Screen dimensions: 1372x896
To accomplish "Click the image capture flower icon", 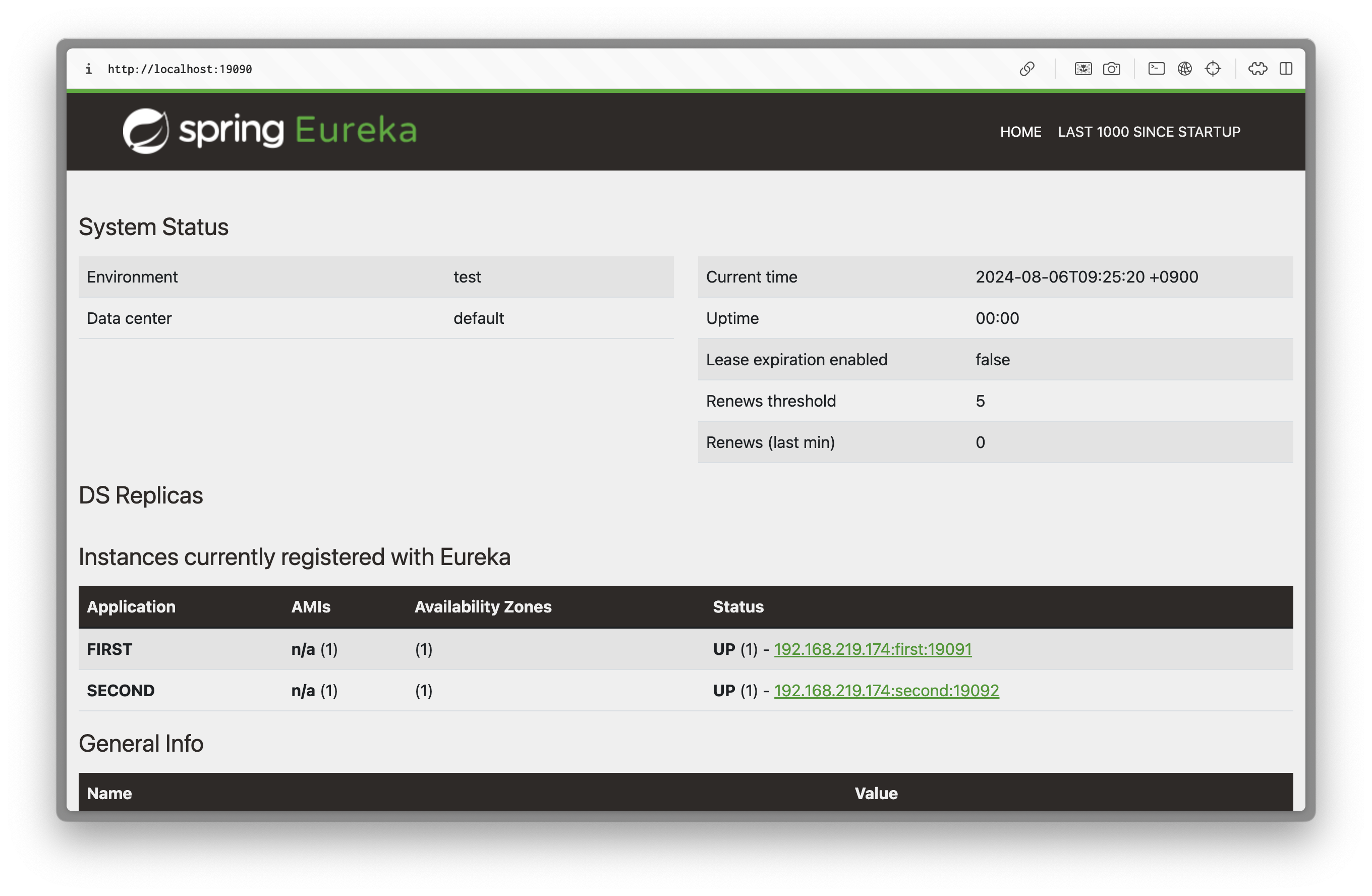I will 1083,69.
